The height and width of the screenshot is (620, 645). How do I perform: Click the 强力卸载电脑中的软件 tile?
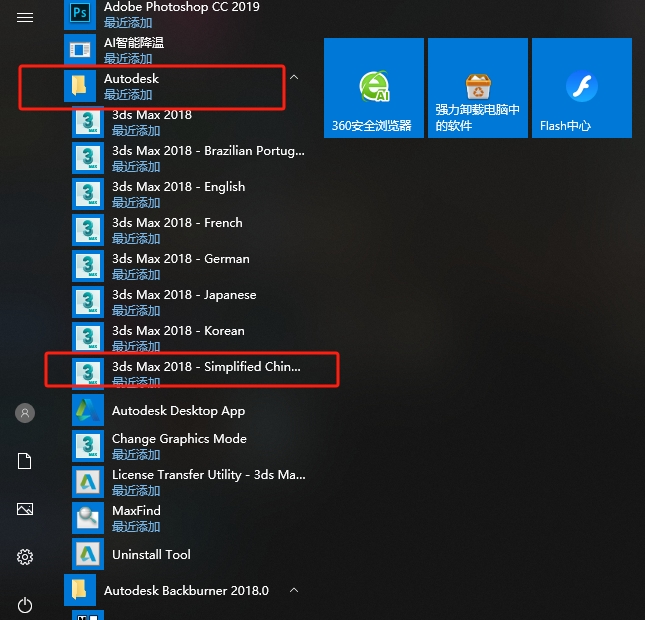tap(477, 88)
